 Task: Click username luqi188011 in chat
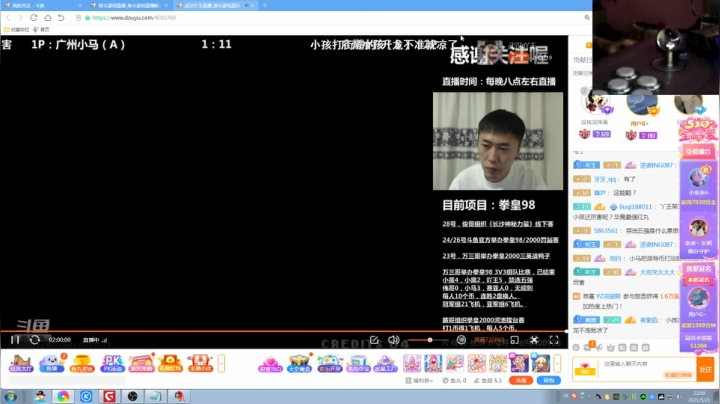pyautogui.click(x=636, y=207)
